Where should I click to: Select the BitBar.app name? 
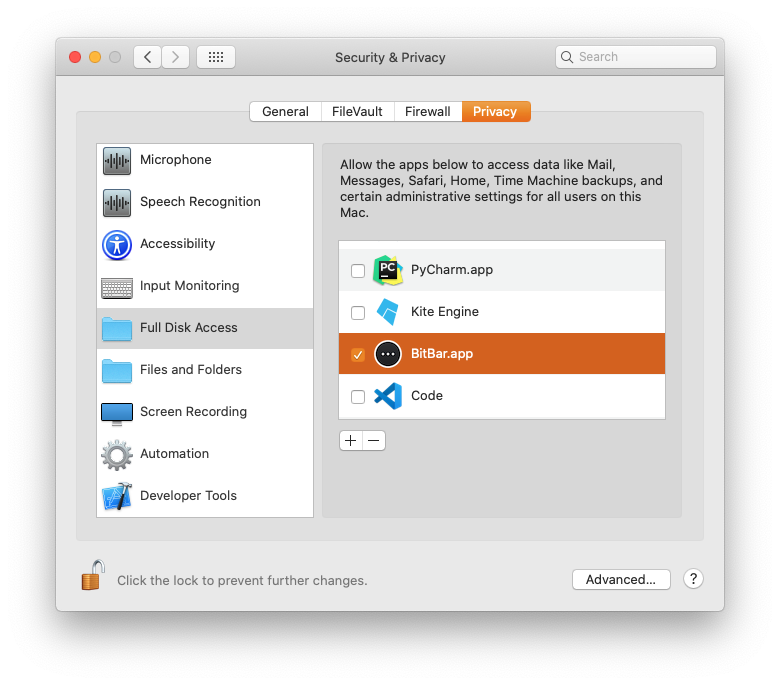pyautogui.click(x=442, y=354)
